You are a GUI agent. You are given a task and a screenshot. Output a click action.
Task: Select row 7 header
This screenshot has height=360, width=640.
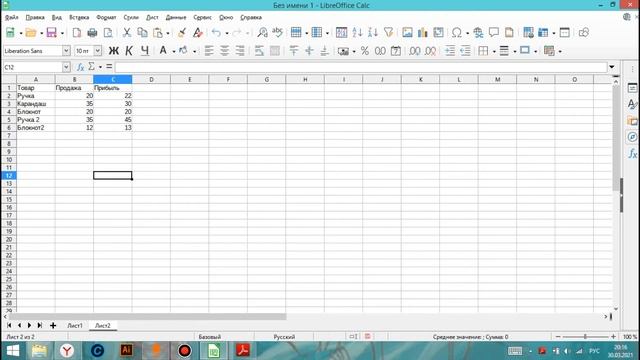[9, 136]
